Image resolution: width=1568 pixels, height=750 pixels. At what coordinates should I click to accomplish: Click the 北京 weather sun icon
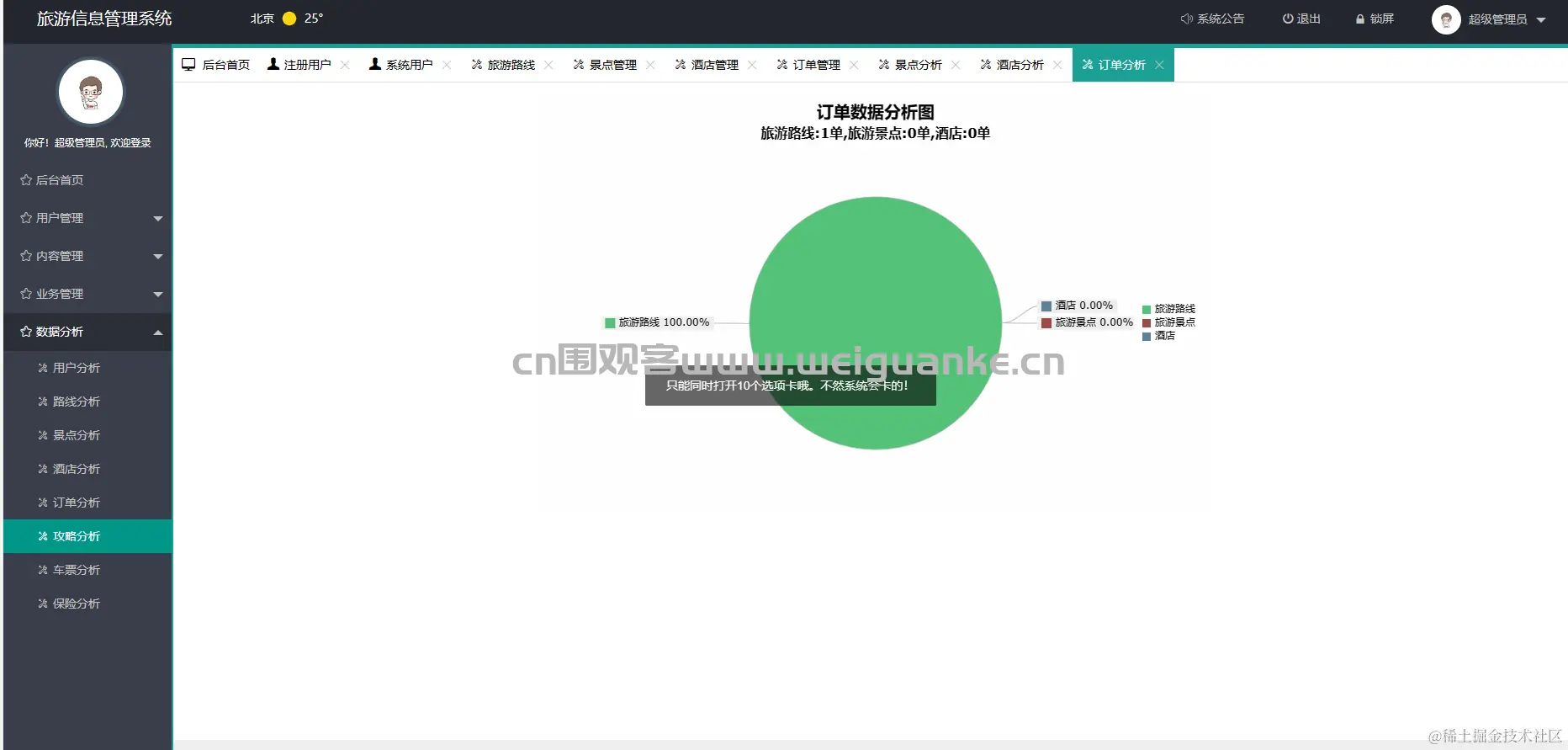(x=289, y=19)
